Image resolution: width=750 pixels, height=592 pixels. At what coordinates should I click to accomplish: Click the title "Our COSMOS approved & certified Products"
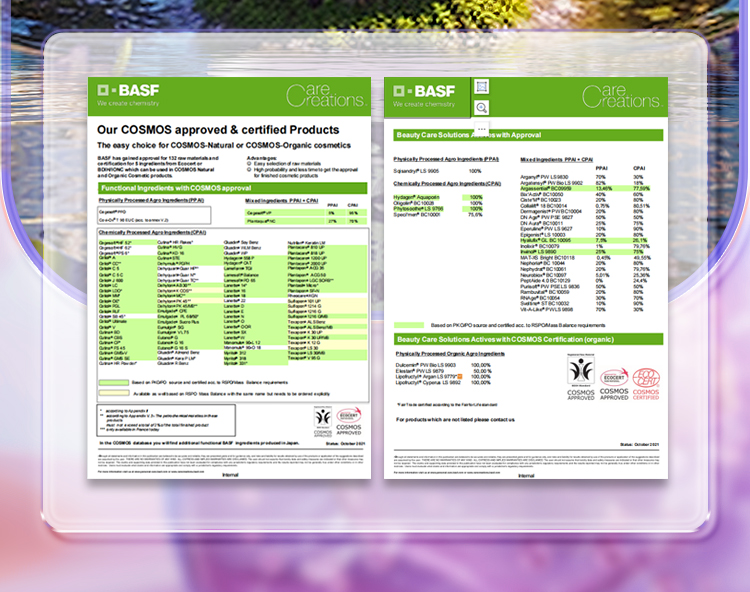218,130
